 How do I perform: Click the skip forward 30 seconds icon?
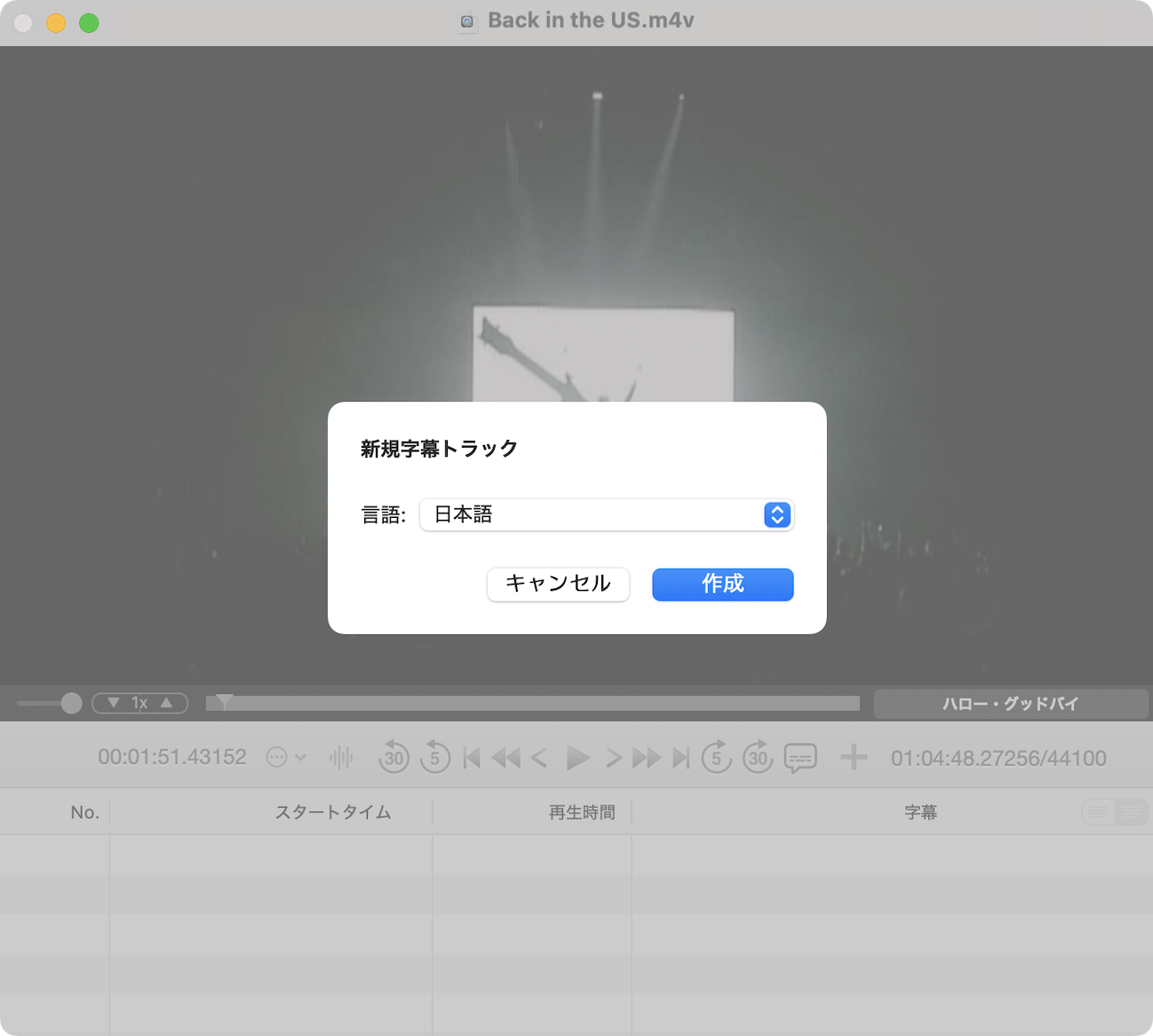tap(757, 758)
